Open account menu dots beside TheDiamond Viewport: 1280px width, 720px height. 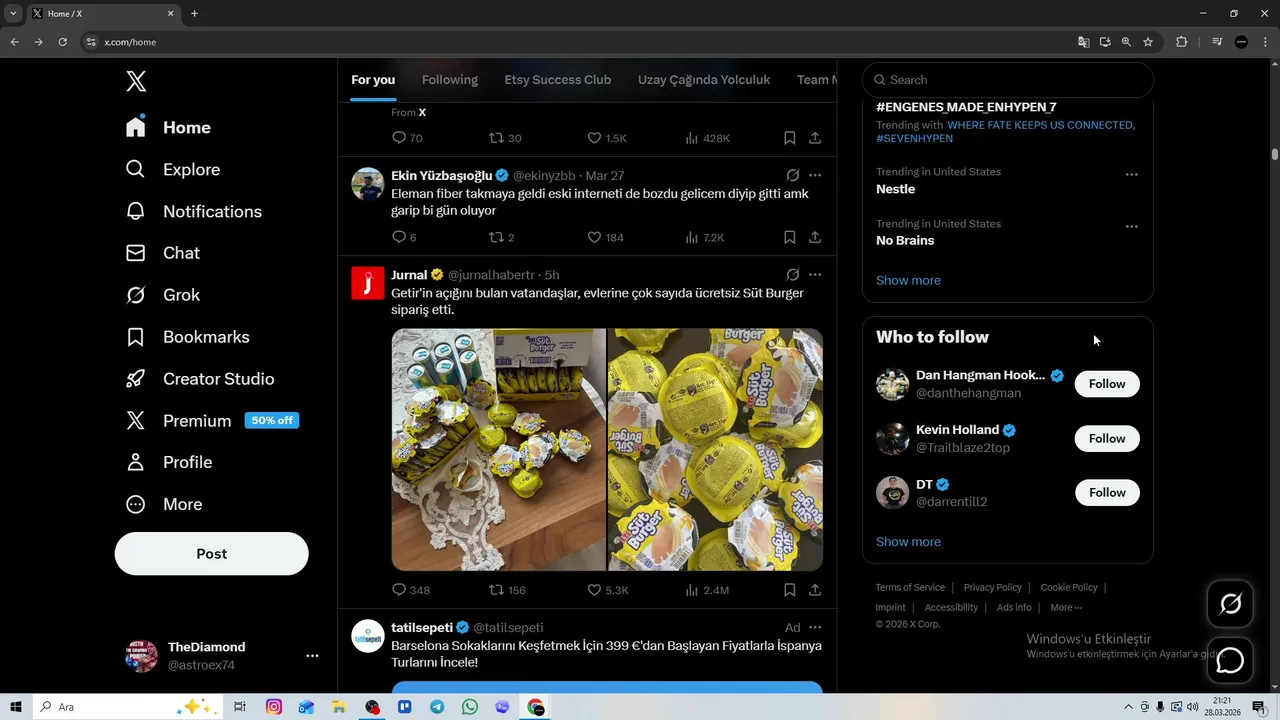[x=312, y=656]
